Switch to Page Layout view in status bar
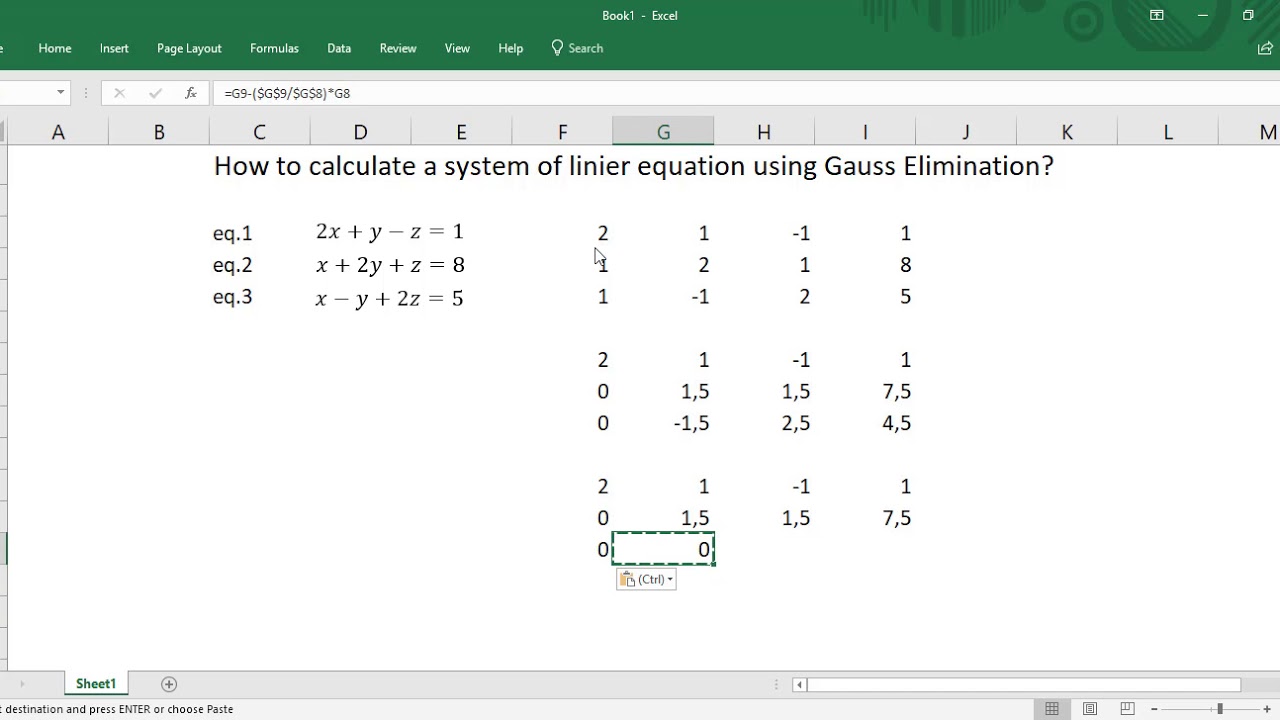Viewport: 1280px width, 720px height. point(1090,709)
